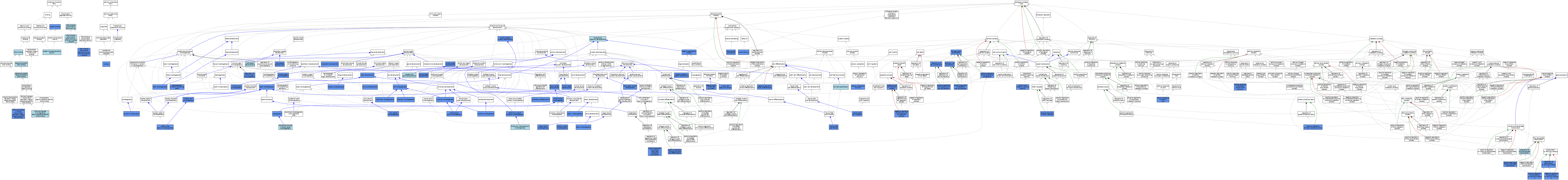Select the 'mesenchyme development' node

point(433,64)
